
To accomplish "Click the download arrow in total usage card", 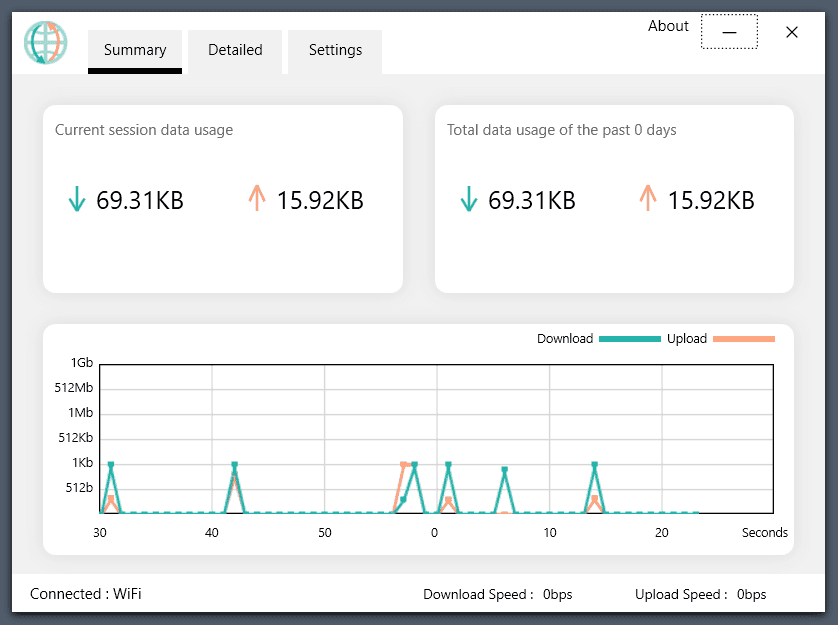I will [469, 199].
